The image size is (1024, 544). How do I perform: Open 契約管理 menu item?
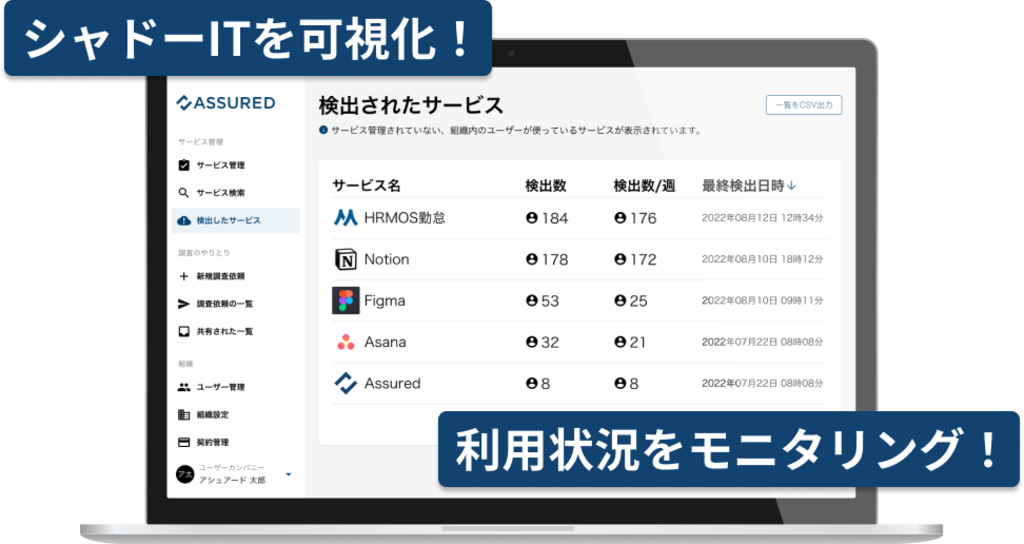tap(236, 442)
